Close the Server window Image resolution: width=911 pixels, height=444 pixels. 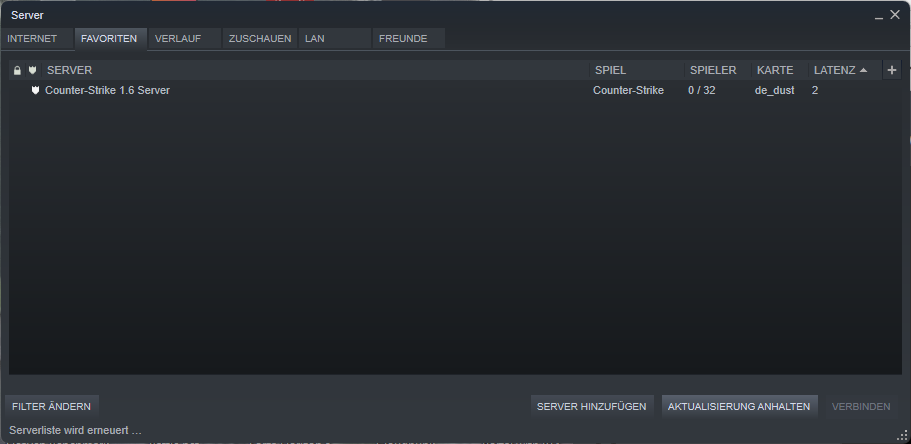[x=895, y=15]
